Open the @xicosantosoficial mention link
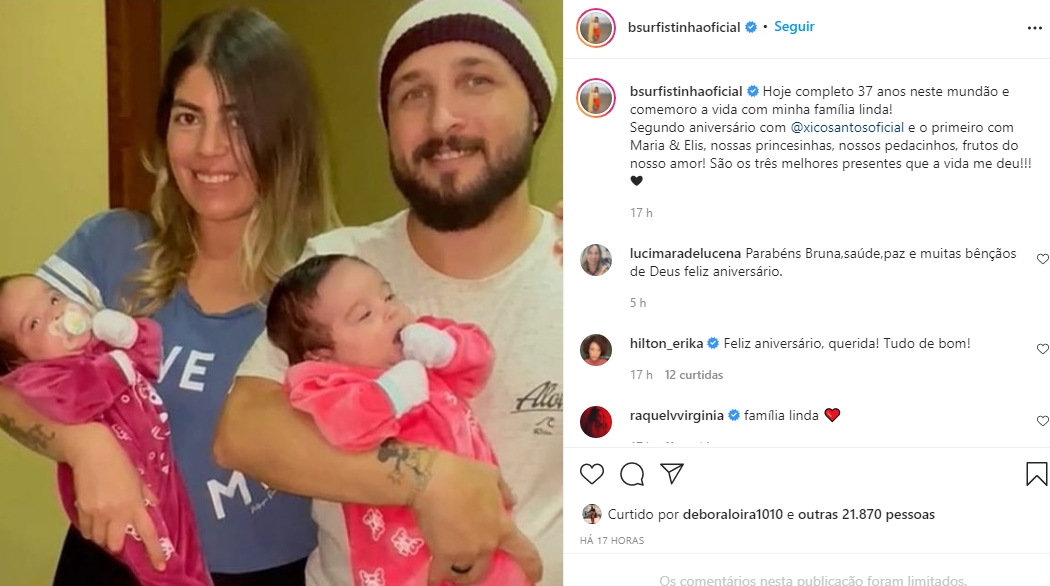This screenshot has width=1050, height=586. [847, 127]
